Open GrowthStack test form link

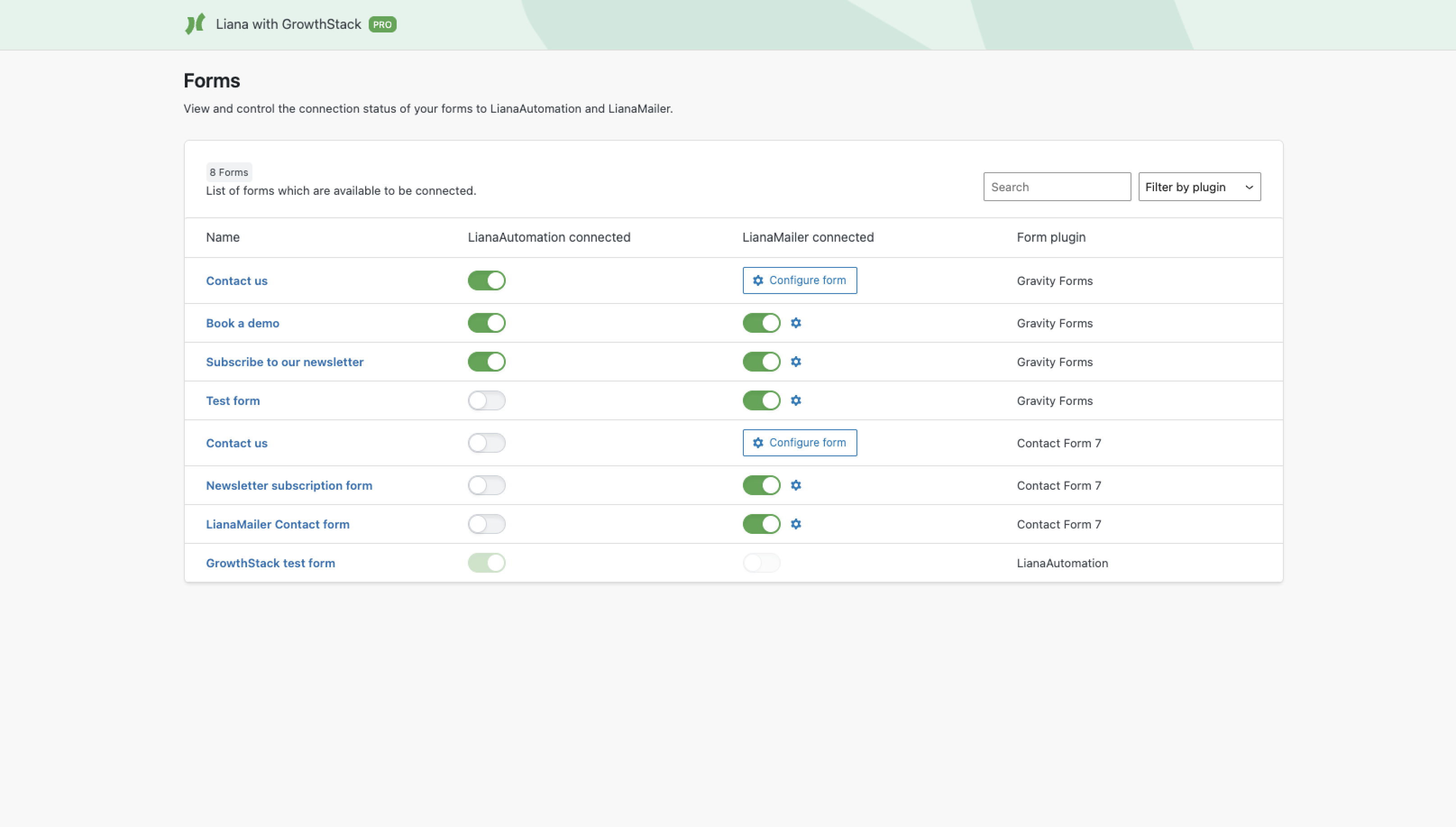point(270,563)
